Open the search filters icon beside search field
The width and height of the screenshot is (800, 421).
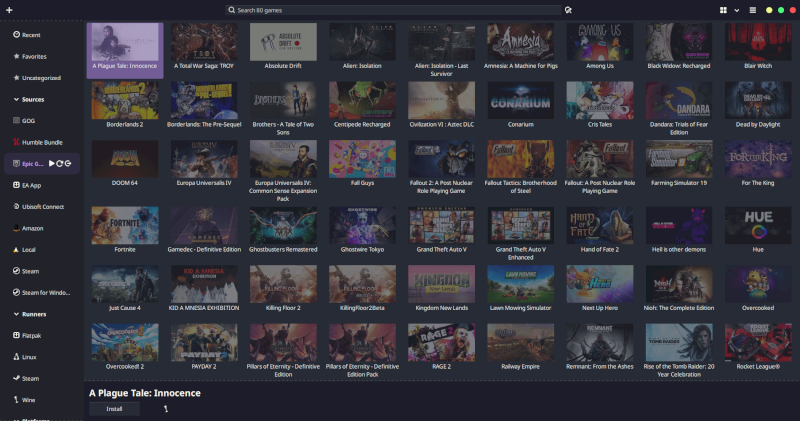coord(568,10)
